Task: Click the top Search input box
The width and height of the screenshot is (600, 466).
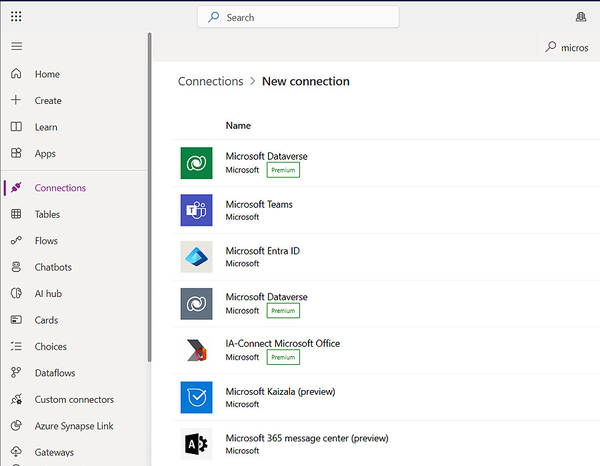Action: coord(298,17)
